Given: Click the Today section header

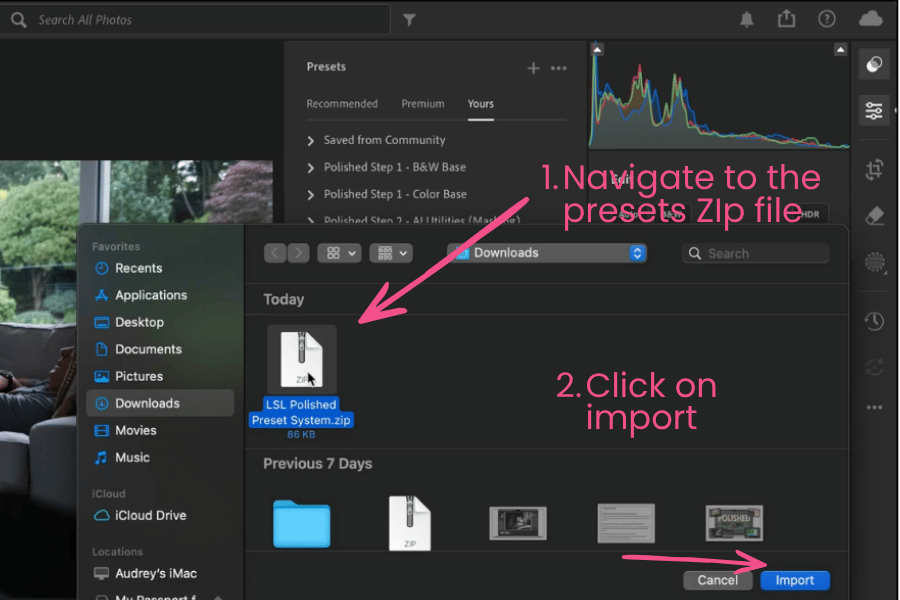Looking at the screenshot, I should [284, 300].
